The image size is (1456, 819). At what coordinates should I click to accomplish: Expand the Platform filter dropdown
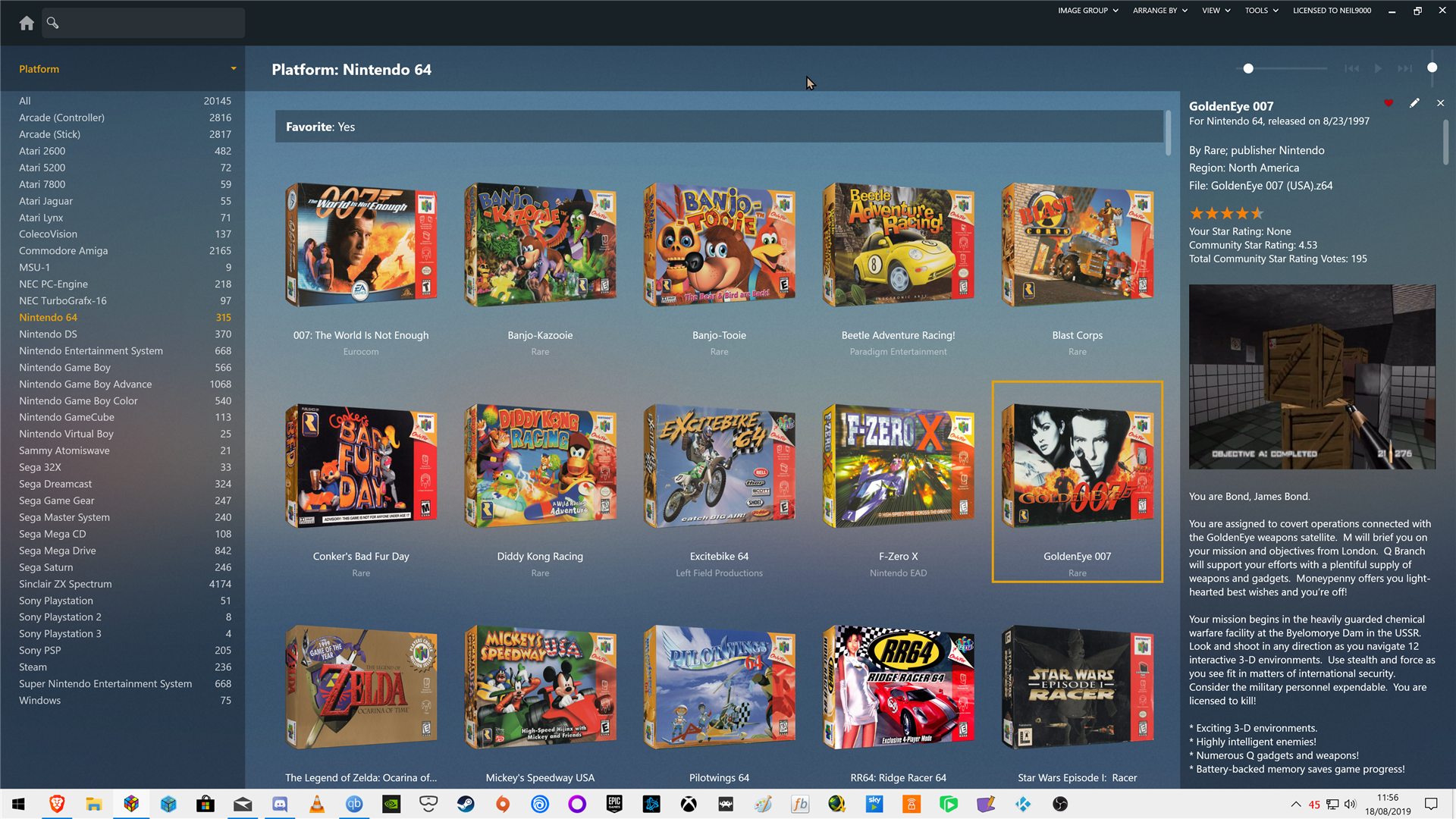coord(234,69)
